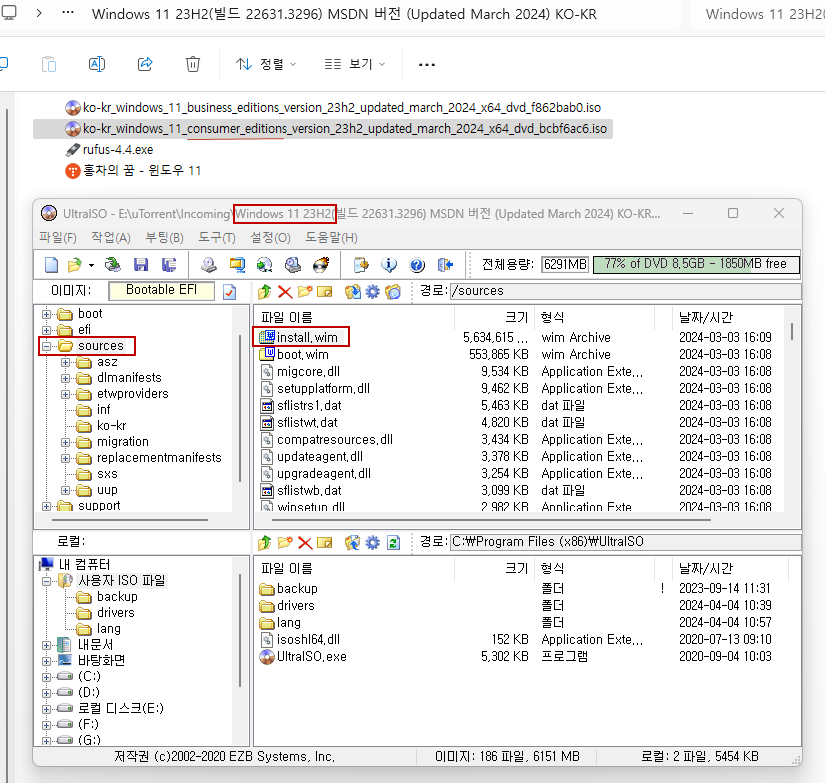Screen dimensions: 825x783
Task: Expand the efi folder node
Action: pyautogui.click(x=47, y=330)
